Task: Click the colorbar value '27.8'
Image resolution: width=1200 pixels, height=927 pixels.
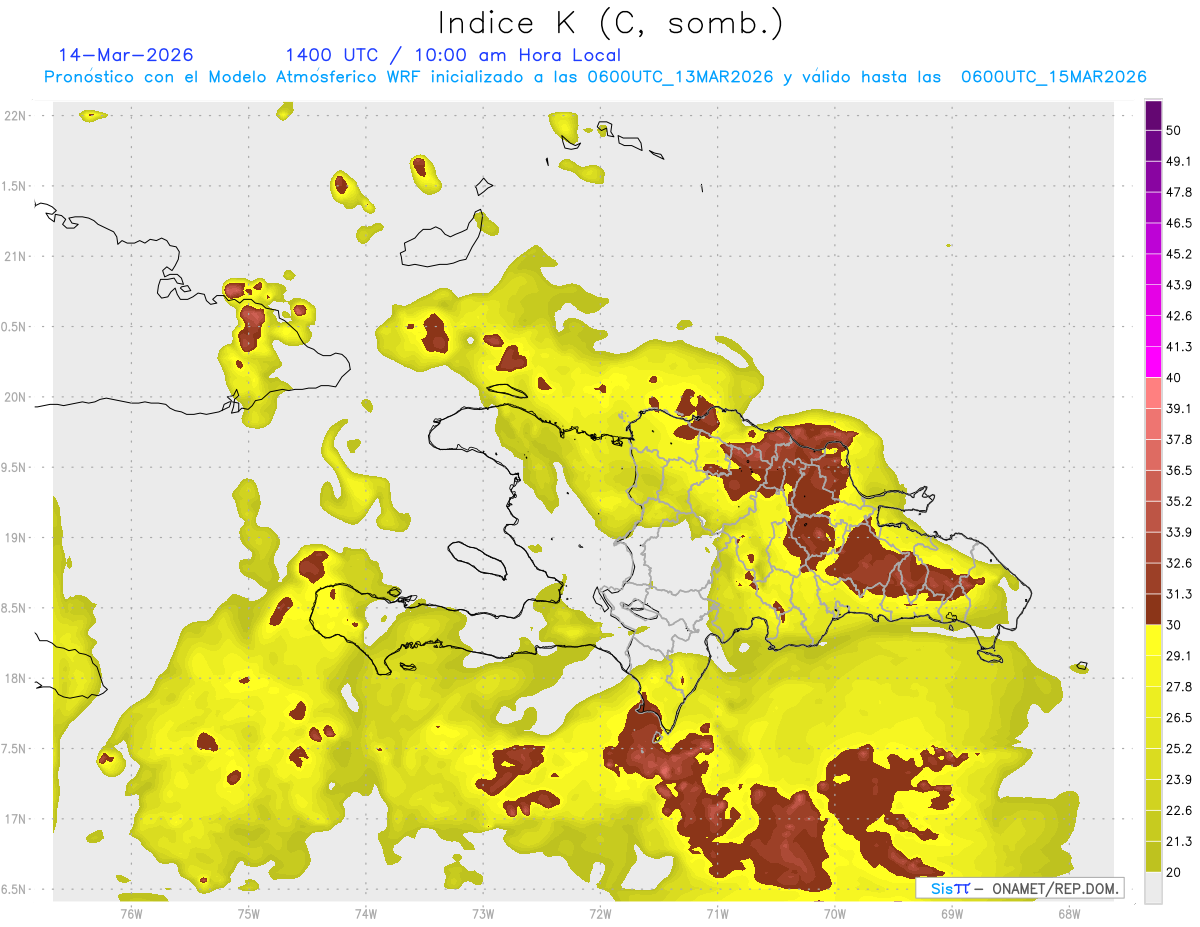Action: coord(1179,687)
